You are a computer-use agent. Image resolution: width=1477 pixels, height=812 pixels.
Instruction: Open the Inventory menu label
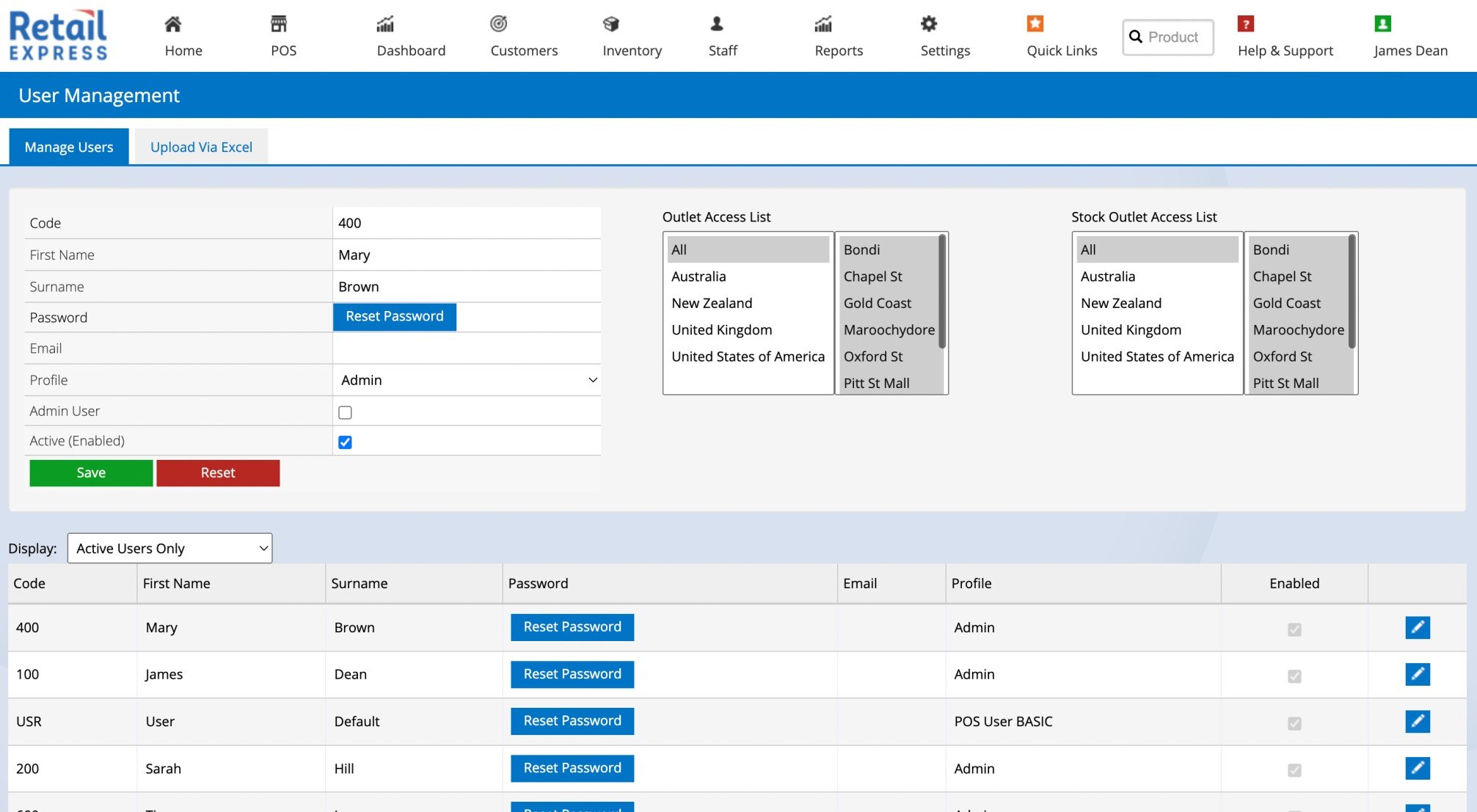coord(632,51)
